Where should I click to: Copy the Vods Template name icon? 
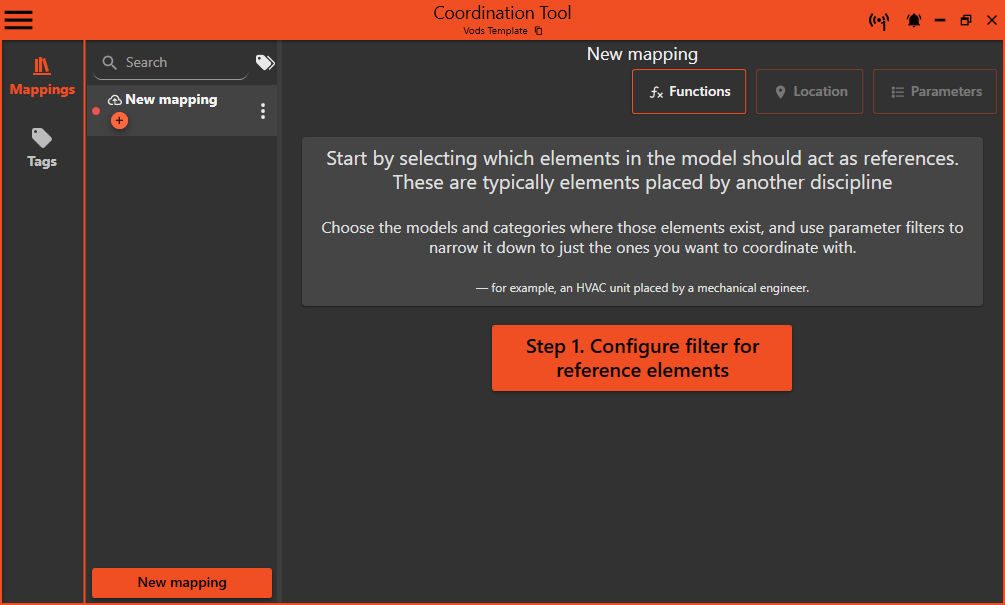pos(539,31)
